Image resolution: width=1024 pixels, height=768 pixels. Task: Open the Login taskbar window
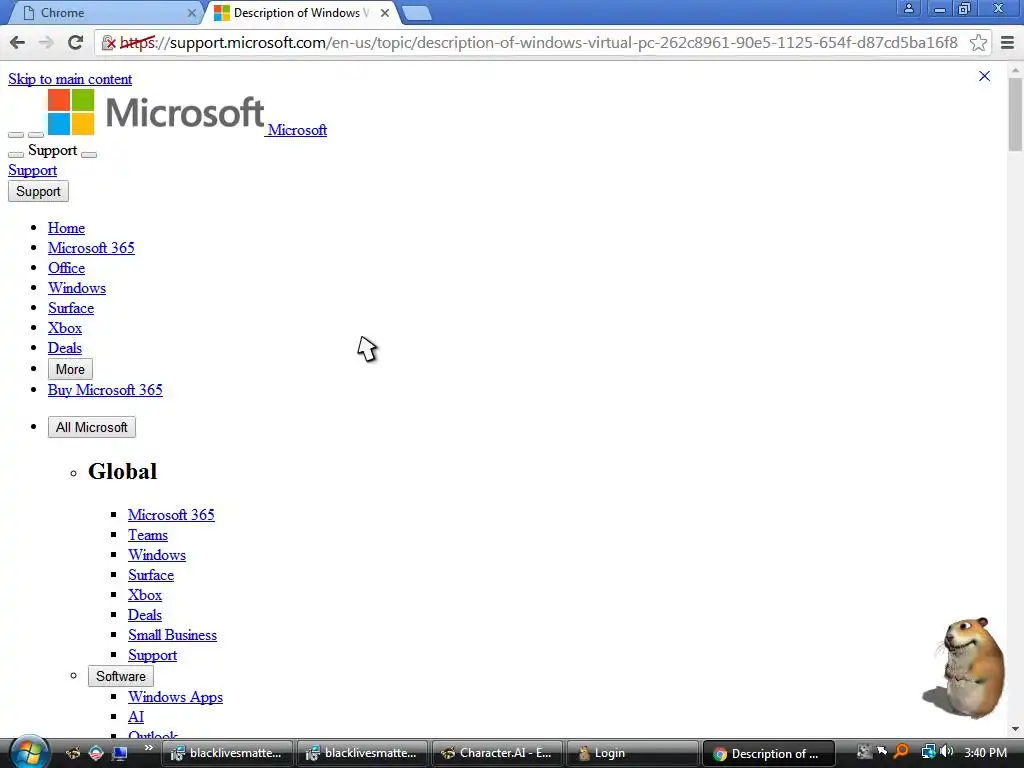632,753
